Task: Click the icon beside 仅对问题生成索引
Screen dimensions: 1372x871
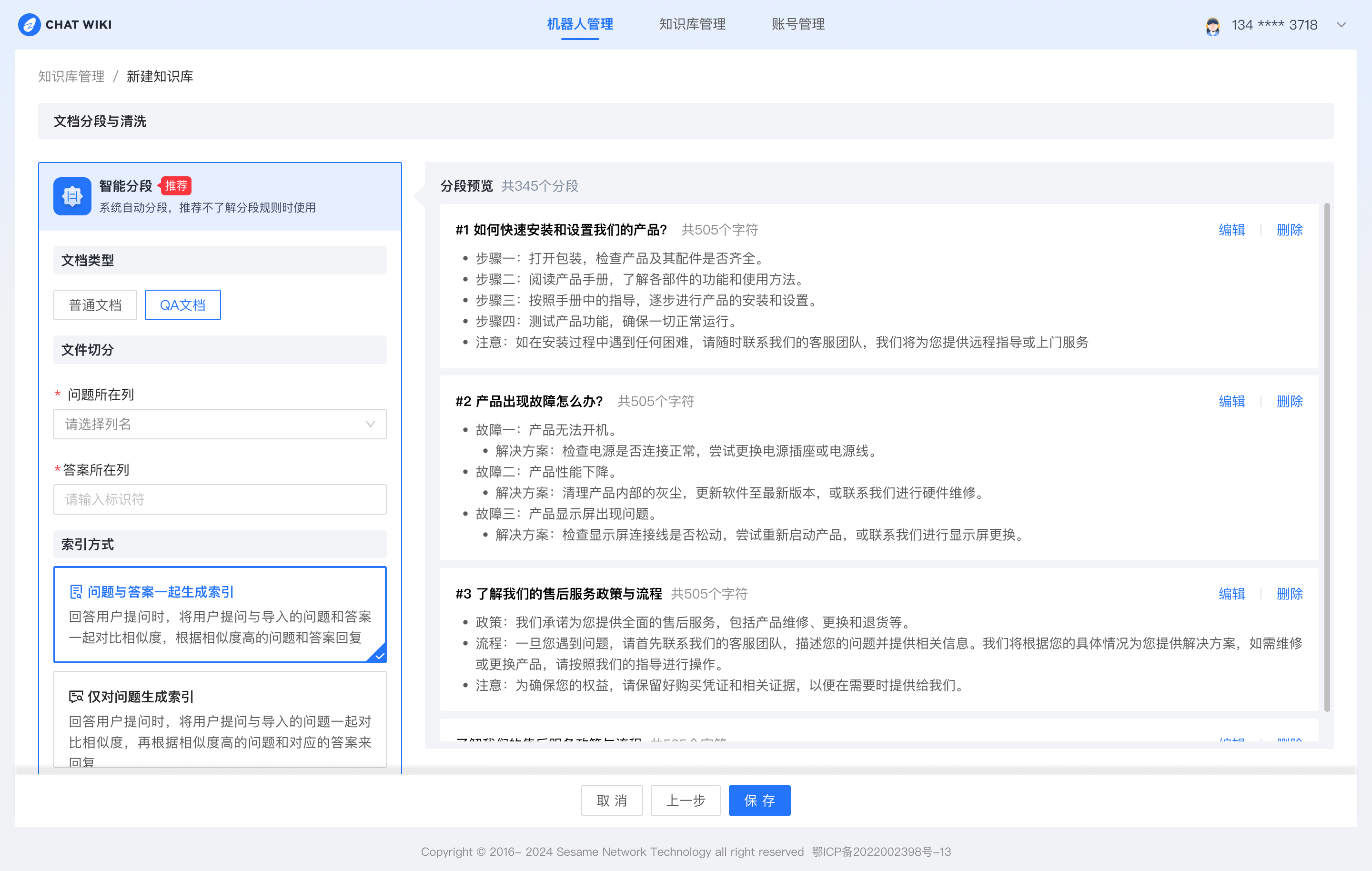Action: pyautogui.click(x=76, y=697)
